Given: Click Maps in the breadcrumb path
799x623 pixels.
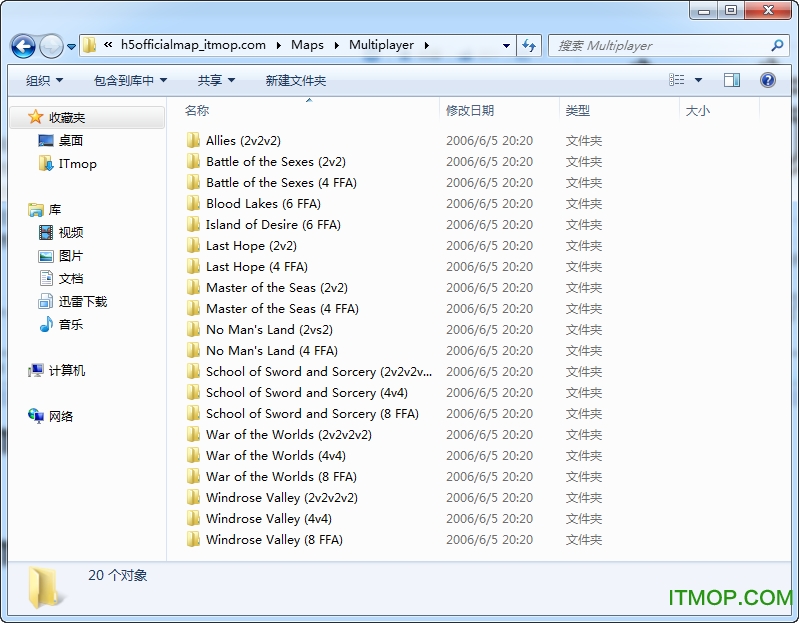Looking at the screenshot, I should (x=307, y=45).
